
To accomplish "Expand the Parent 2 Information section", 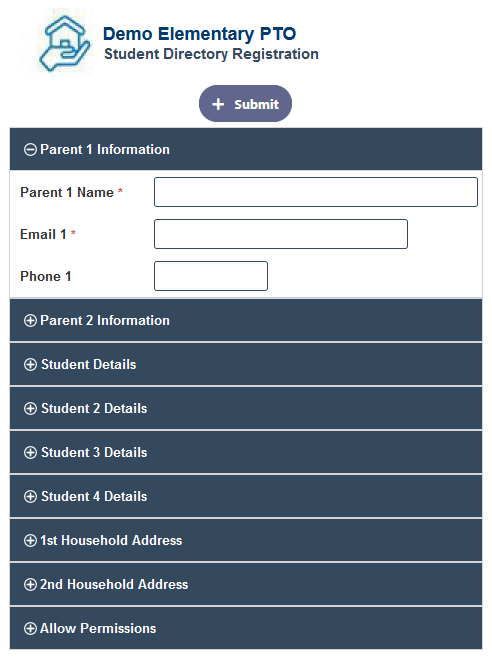I will (x=246, y=320).
